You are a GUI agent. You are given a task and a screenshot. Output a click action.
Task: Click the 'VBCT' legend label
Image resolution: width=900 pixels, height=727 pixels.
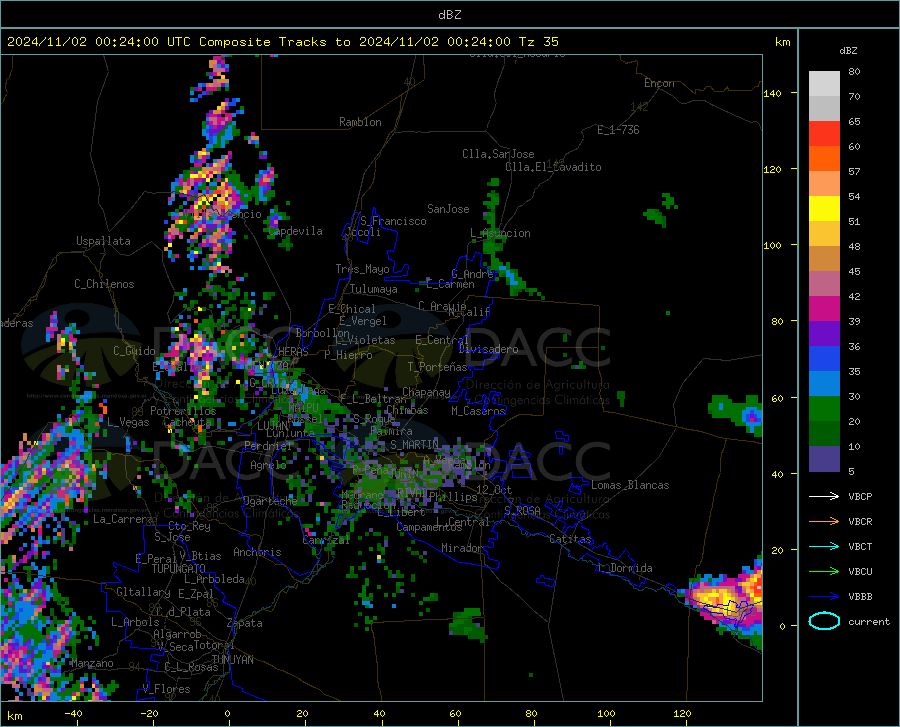click(x=860, y=546)
